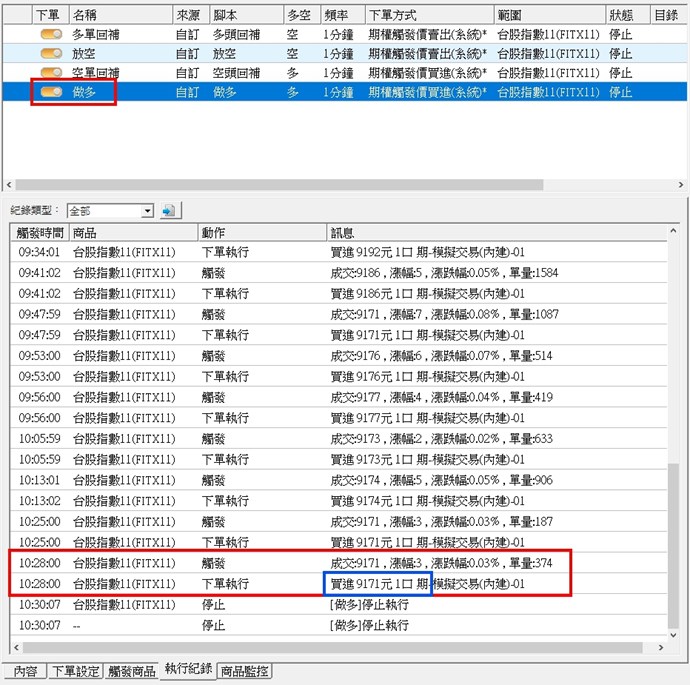This screenshot has width=690, height=685.
Task: Select the 09:47:59 觸發 entry with 單量:1087
Action: pyautogui.click(x=339, y=314)
